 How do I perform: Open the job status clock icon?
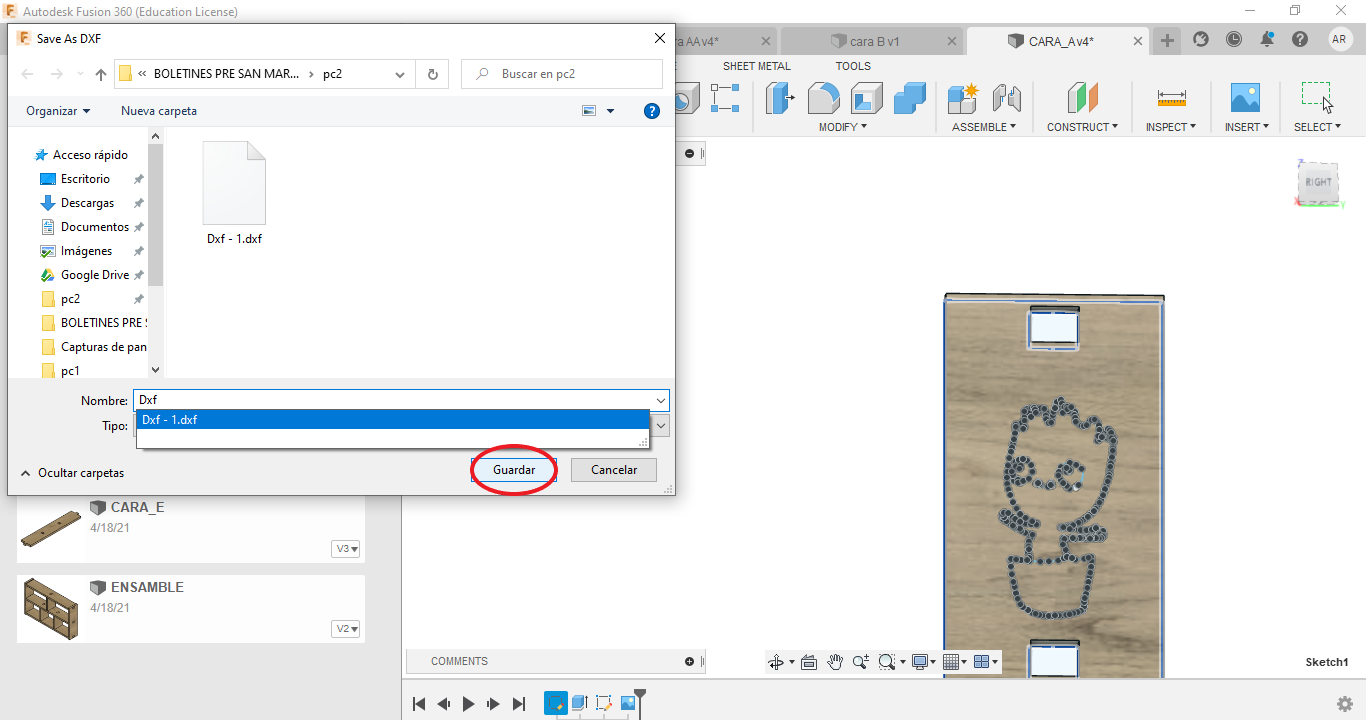(1234, 39)
